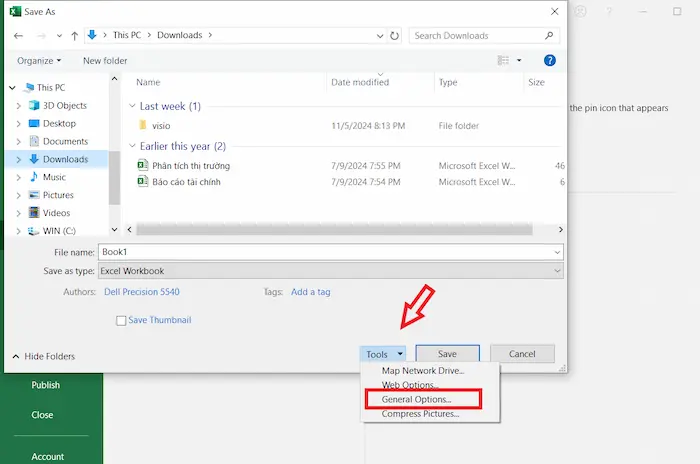Expand the 3D Objects tree node
The width and height of the screenshot is (700, 464).
[x=18, y=106]
